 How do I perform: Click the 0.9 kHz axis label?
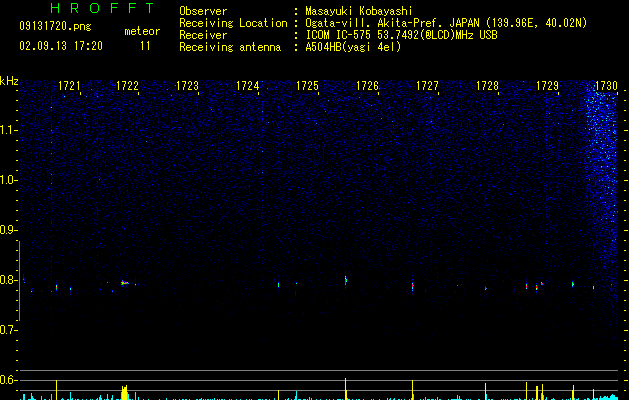click(9, 230)
